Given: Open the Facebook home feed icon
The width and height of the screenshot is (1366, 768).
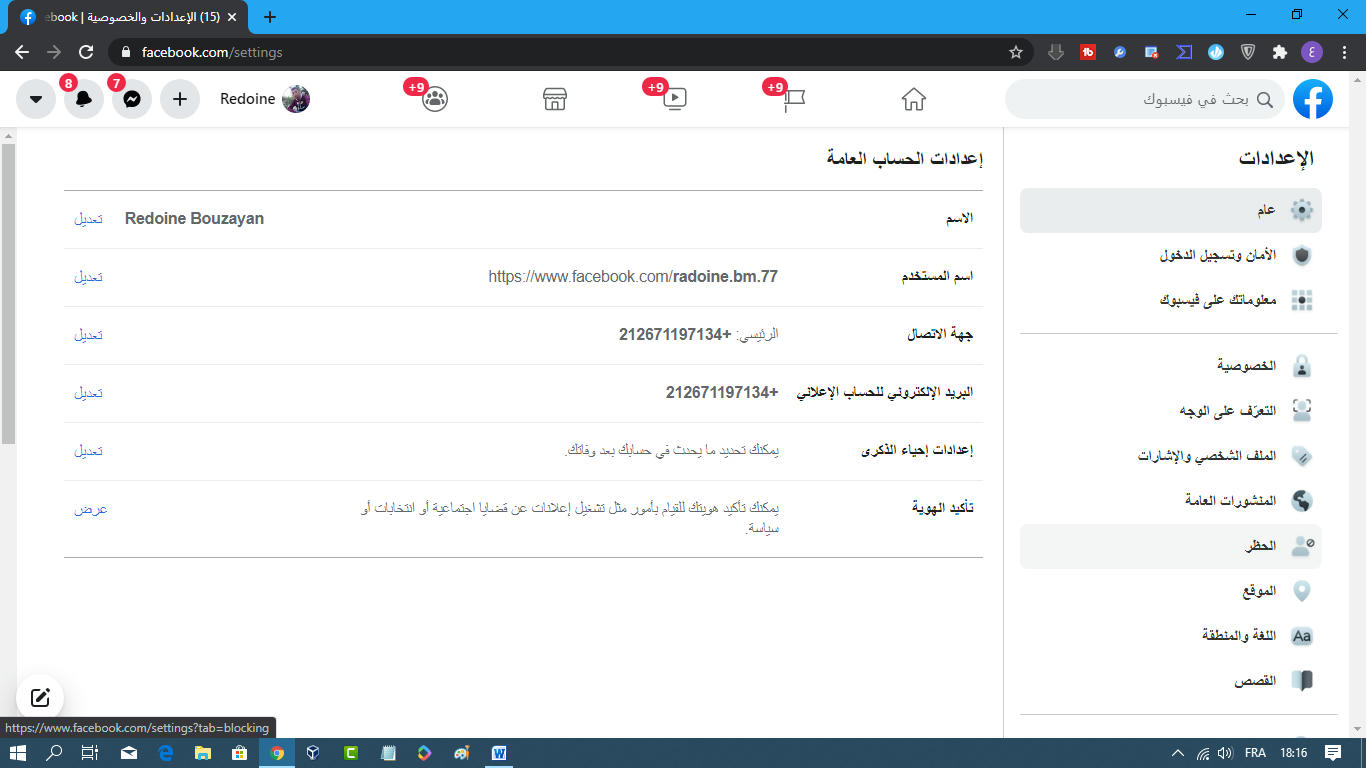Looking at the screenshot, I should tap(913, 99).
